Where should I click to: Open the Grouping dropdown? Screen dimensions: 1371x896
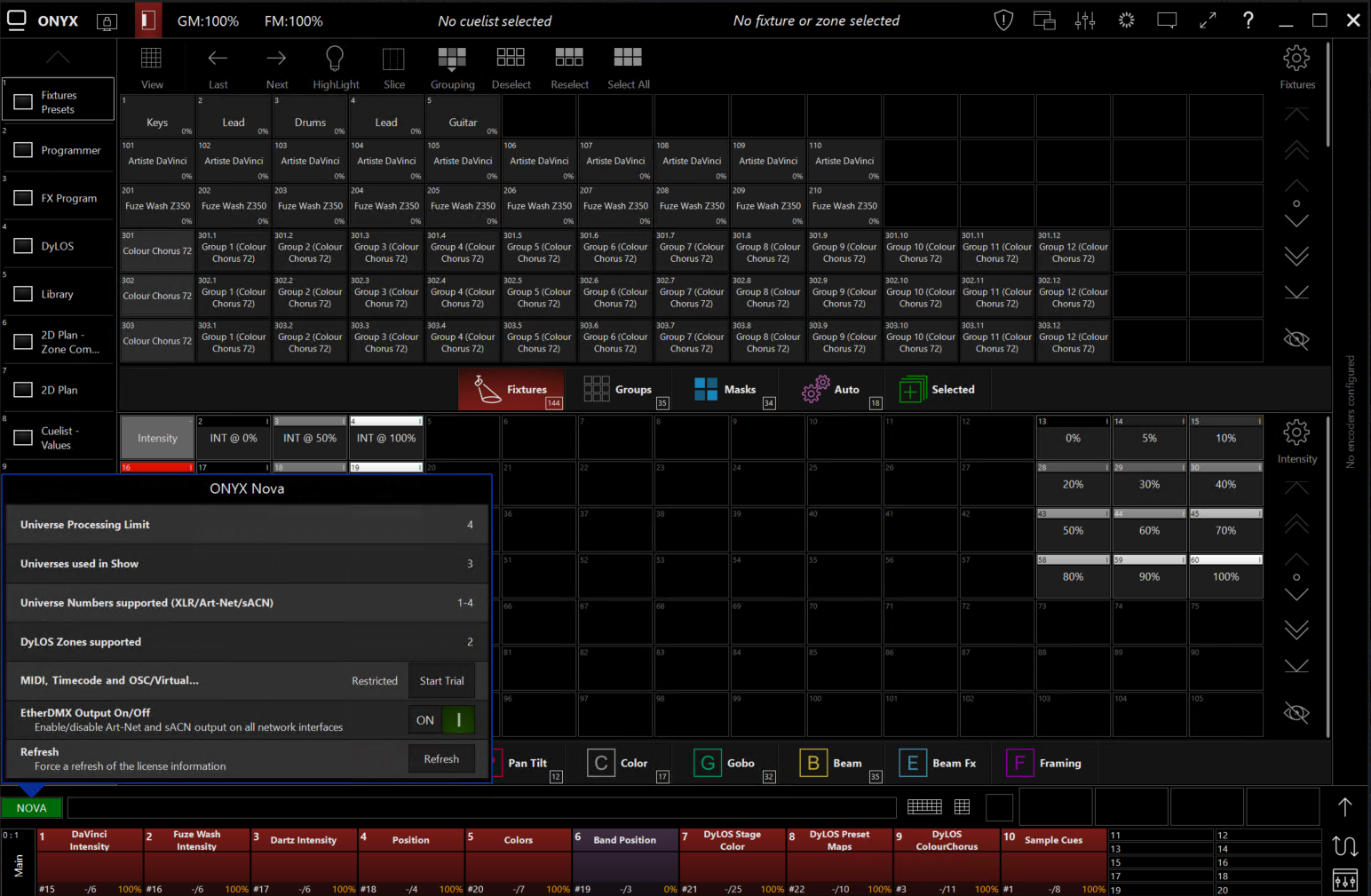[x=452, y=59]
